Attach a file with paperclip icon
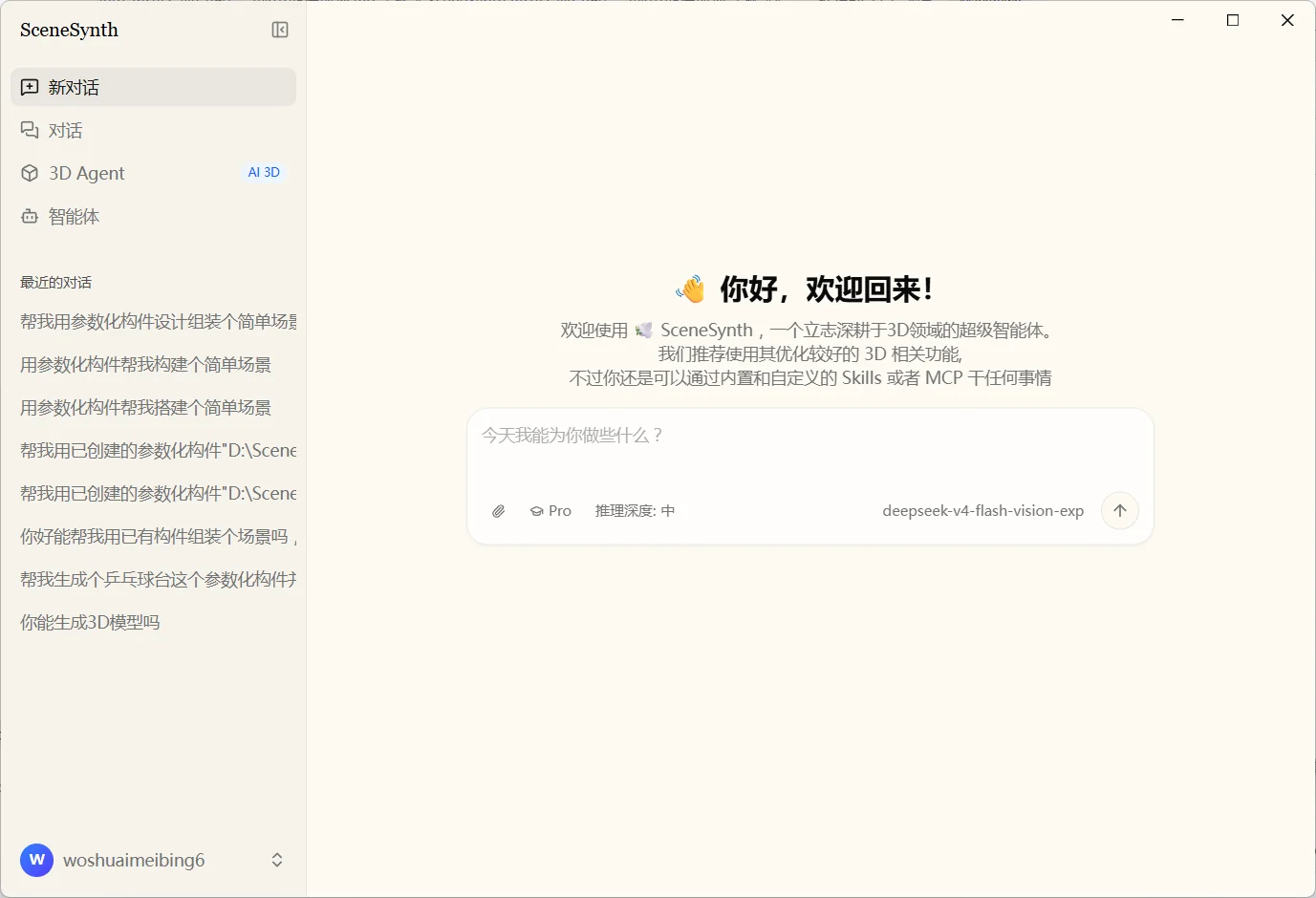The image size is (1316, 898). click(499, 511)
